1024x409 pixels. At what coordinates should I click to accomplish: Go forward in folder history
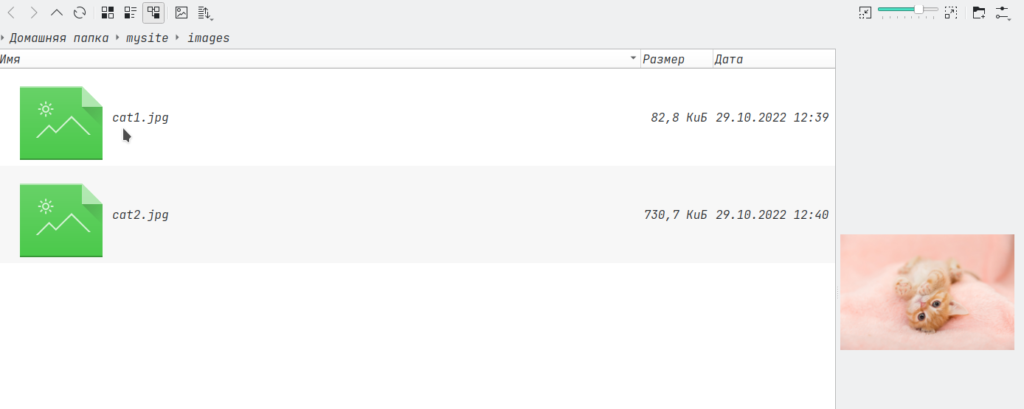pos(34,13)
